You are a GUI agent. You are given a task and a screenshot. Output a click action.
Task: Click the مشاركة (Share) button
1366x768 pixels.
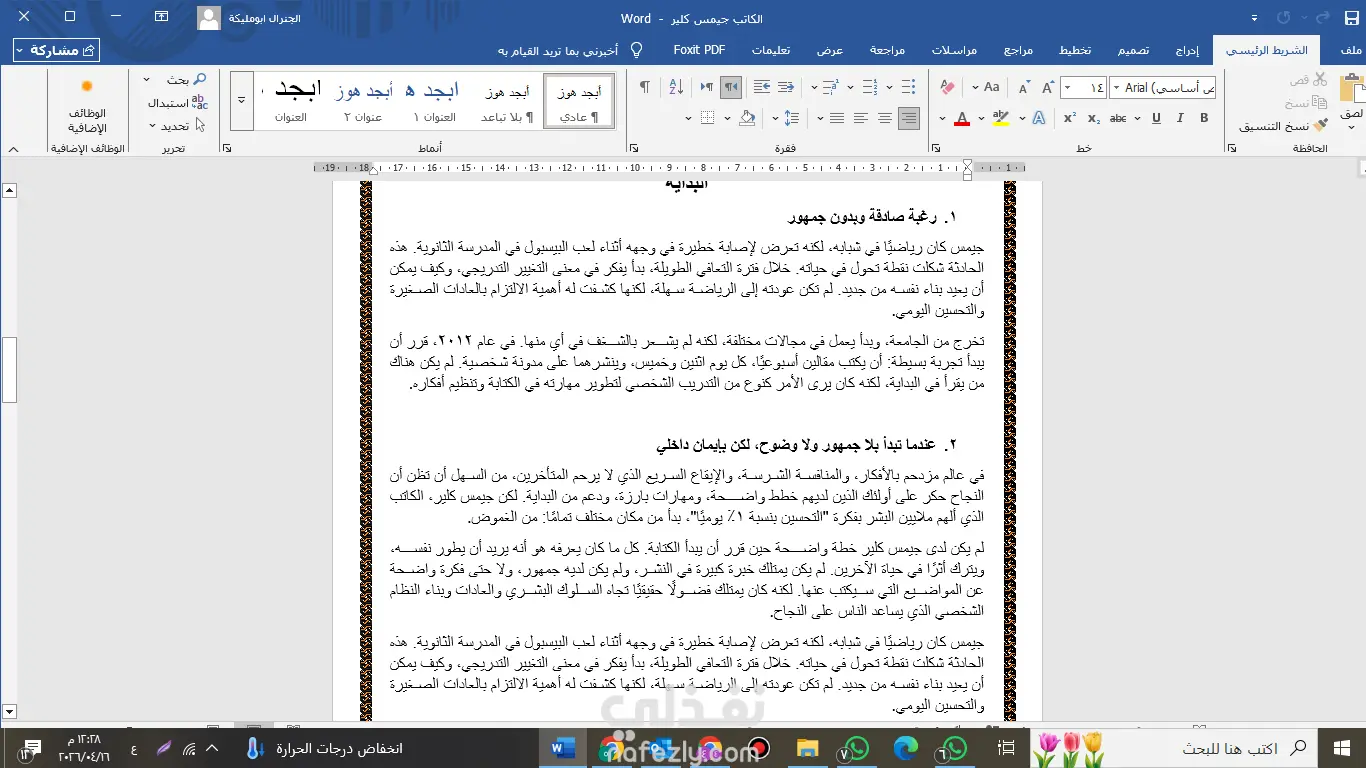point(57,50)
